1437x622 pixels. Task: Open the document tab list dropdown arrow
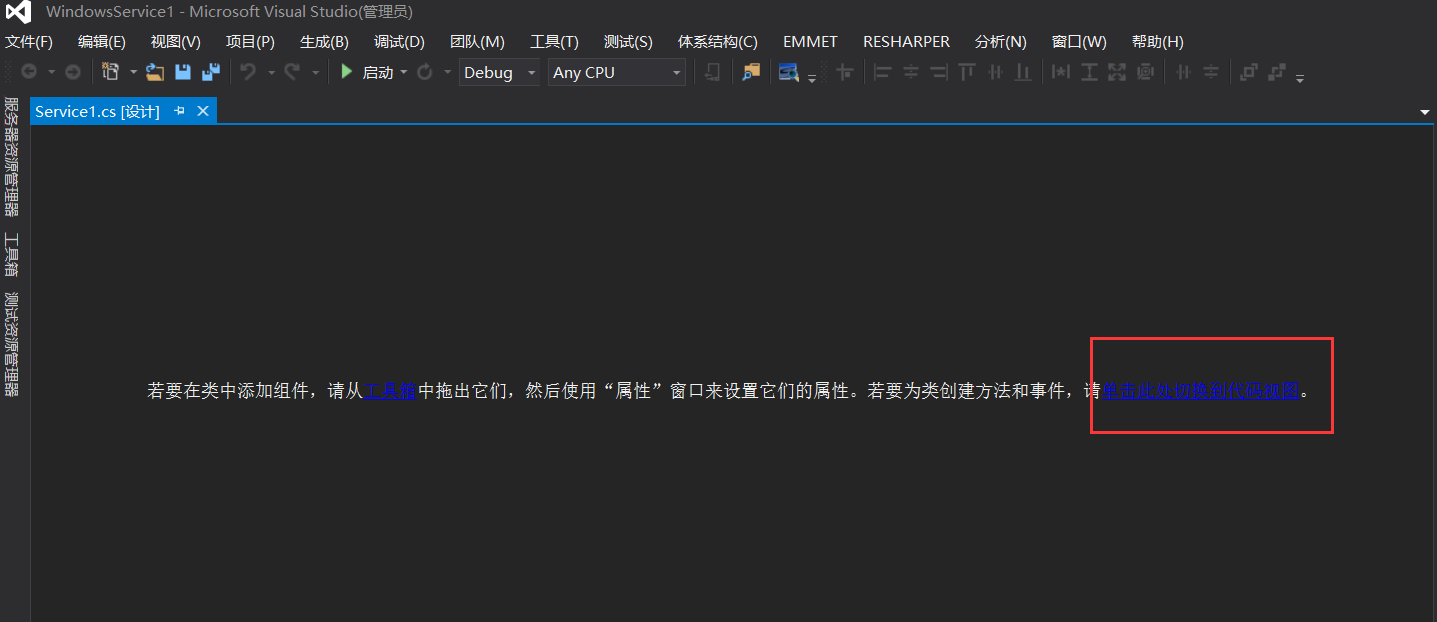click(x=1425, y=112)
